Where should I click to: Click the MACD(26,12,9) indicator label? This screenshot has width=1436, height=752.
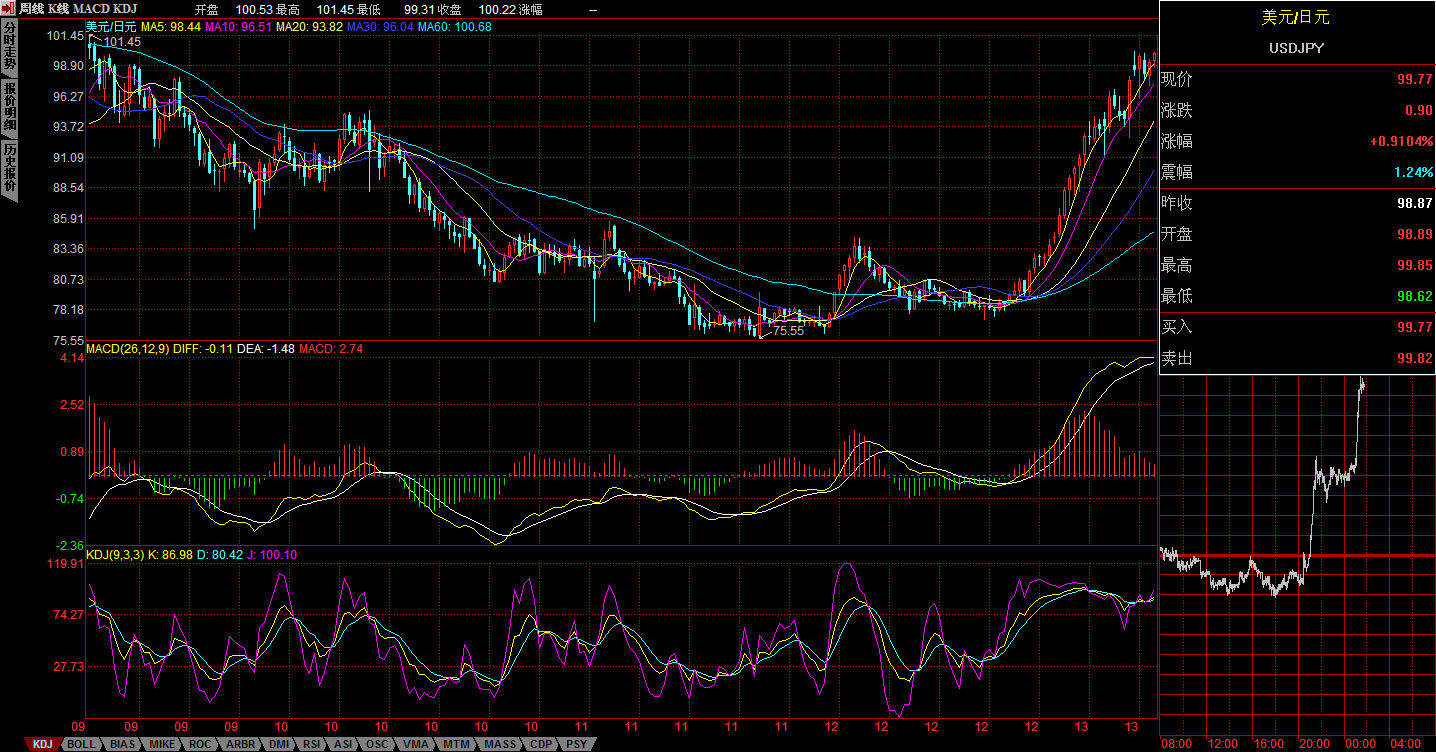[128, 349]
